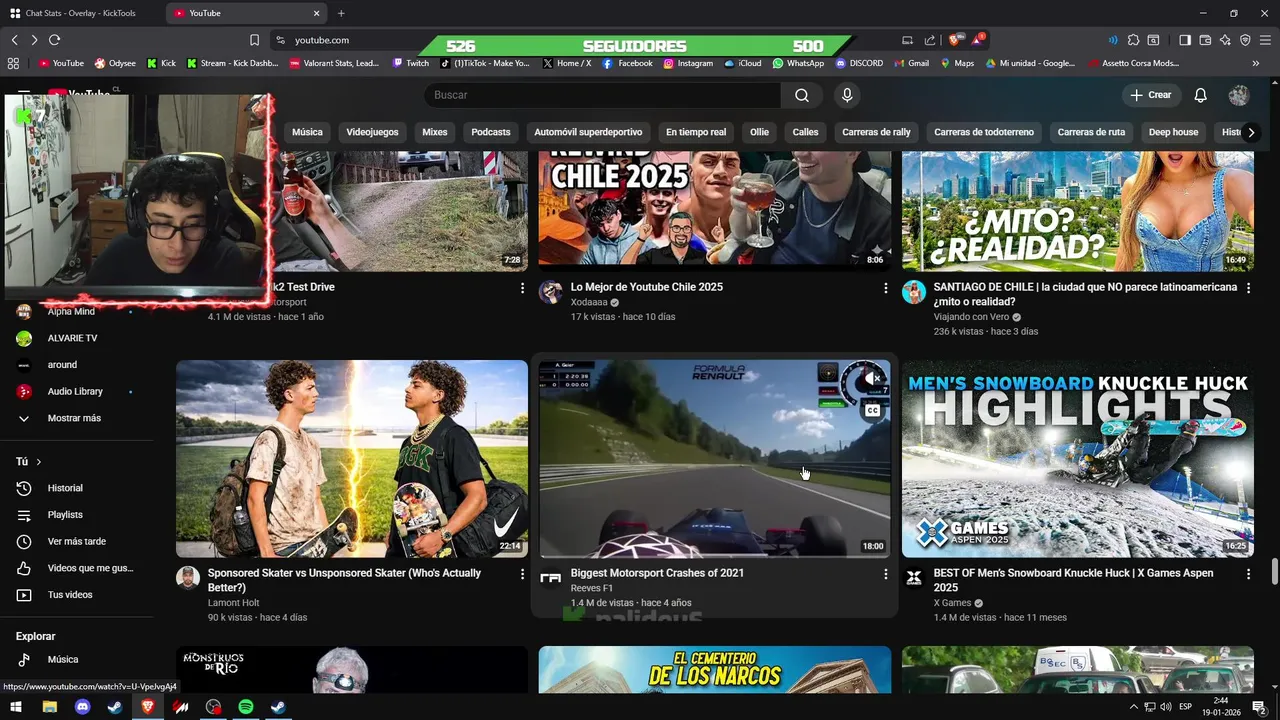Open the DISCORD bookmark
Image resolution: width=1280 pixels, height=720 pixels.
pyautogui.click(x=859, y=63)
